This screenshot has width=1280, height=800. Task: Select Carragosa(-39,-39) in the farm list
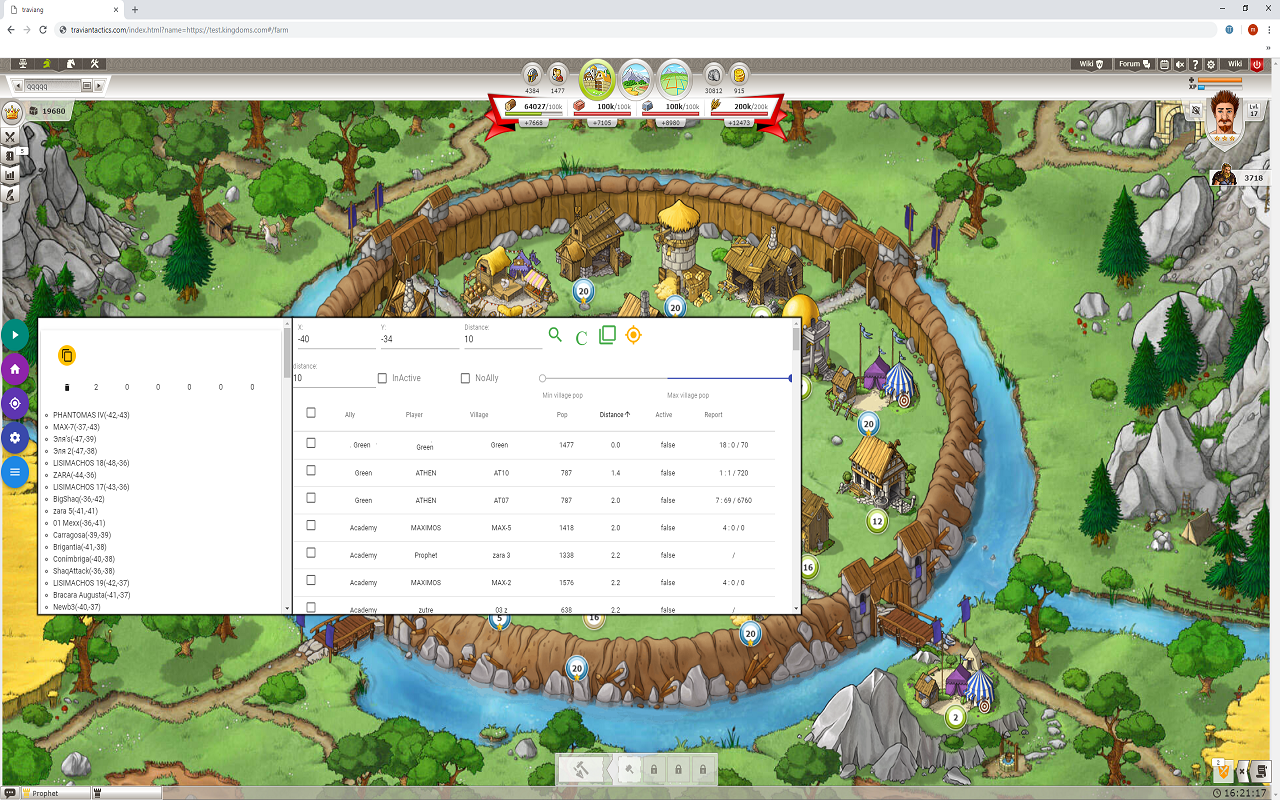pos(82,535)
